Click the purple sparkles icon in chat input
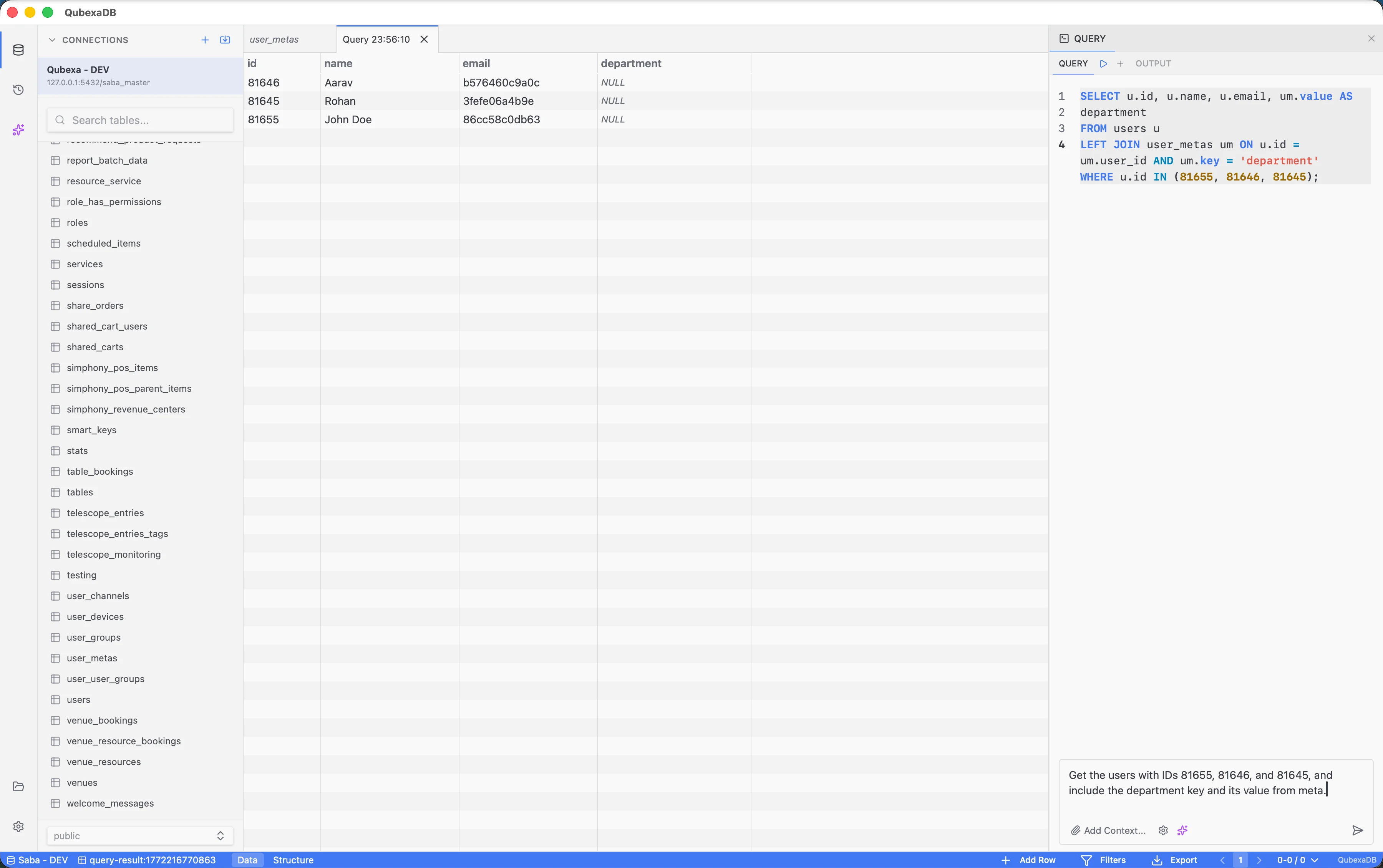The image size is (1383, 868). coord(1182,831)
